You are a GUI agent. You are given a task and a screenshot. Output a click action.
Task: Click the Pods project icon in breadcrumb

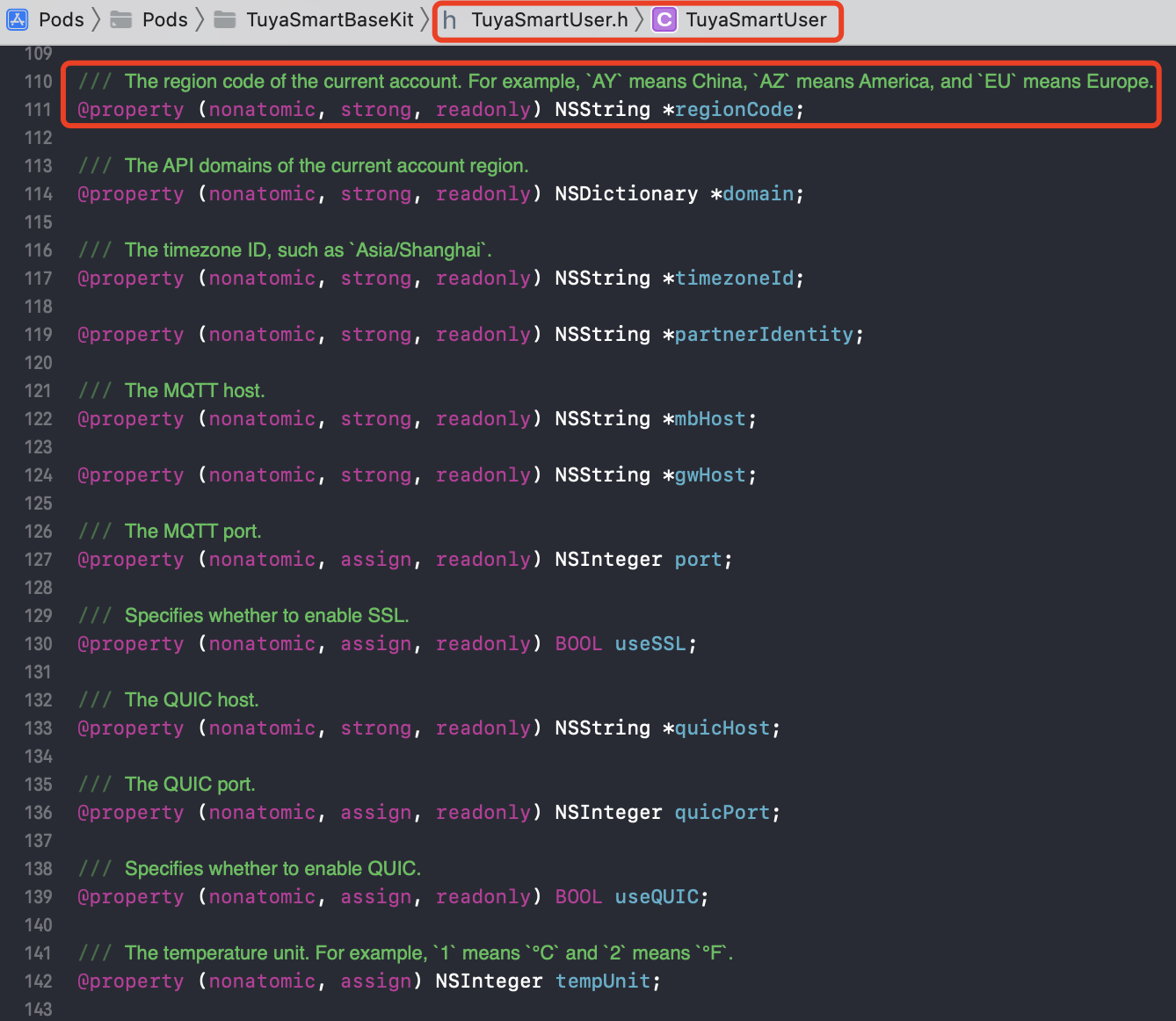click(18, 19)
